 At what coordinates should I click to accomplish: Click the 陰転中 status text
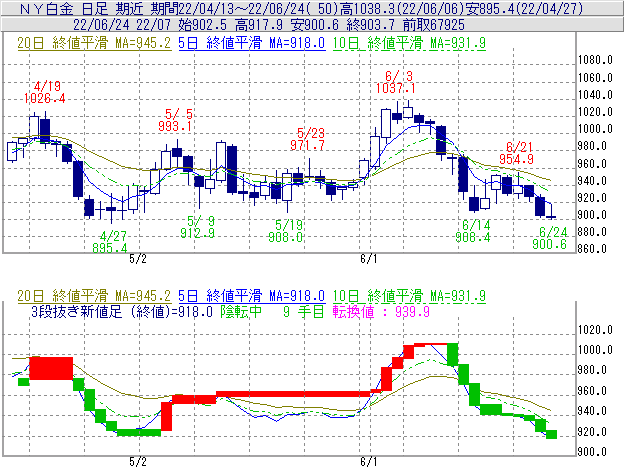[x=241, y=311]
